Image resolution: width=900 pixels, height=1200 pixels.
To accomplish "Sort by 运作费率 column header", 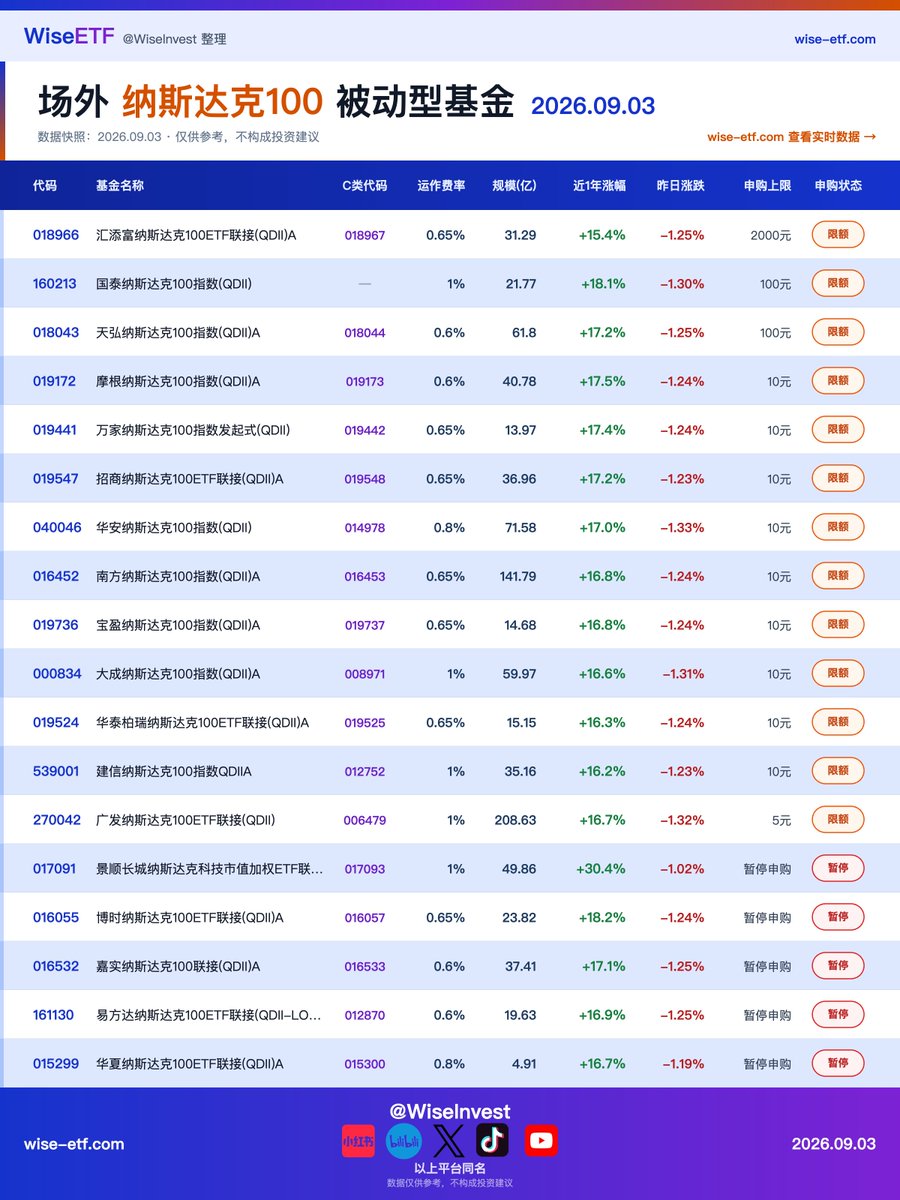I will (441, 186).
